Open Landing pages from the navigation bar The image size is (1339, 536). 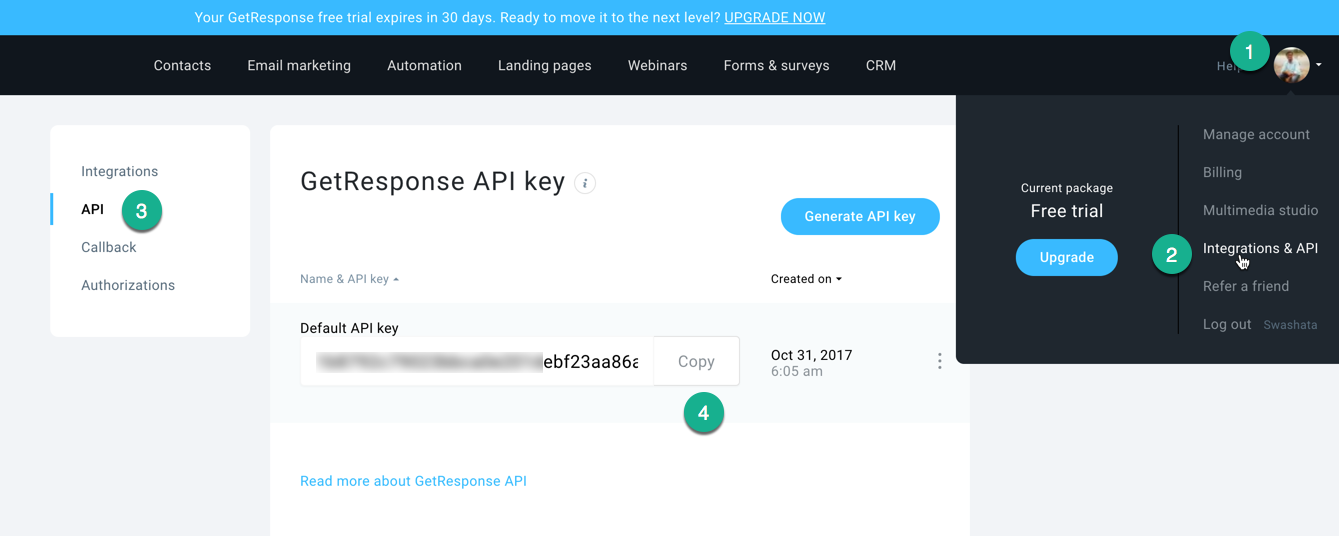545,65
